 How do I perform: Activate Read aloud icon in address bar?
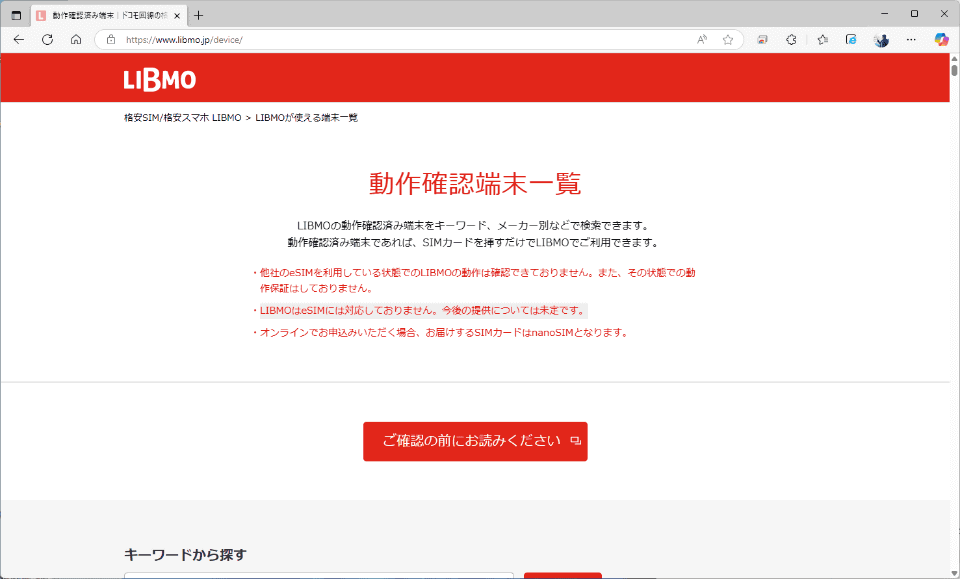coord(702,40)
